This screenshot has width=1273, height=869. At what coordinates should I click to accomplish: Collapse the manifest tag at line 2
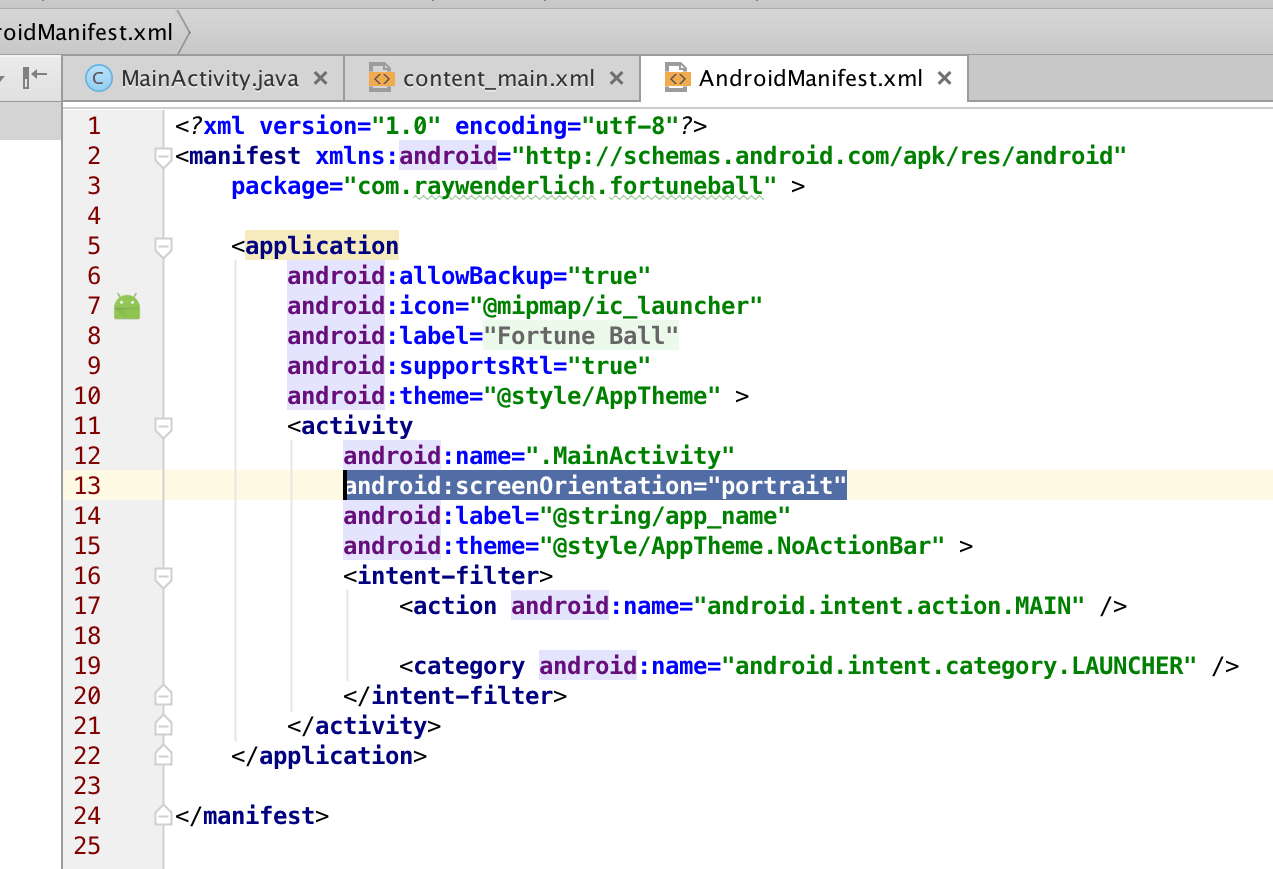163,157
